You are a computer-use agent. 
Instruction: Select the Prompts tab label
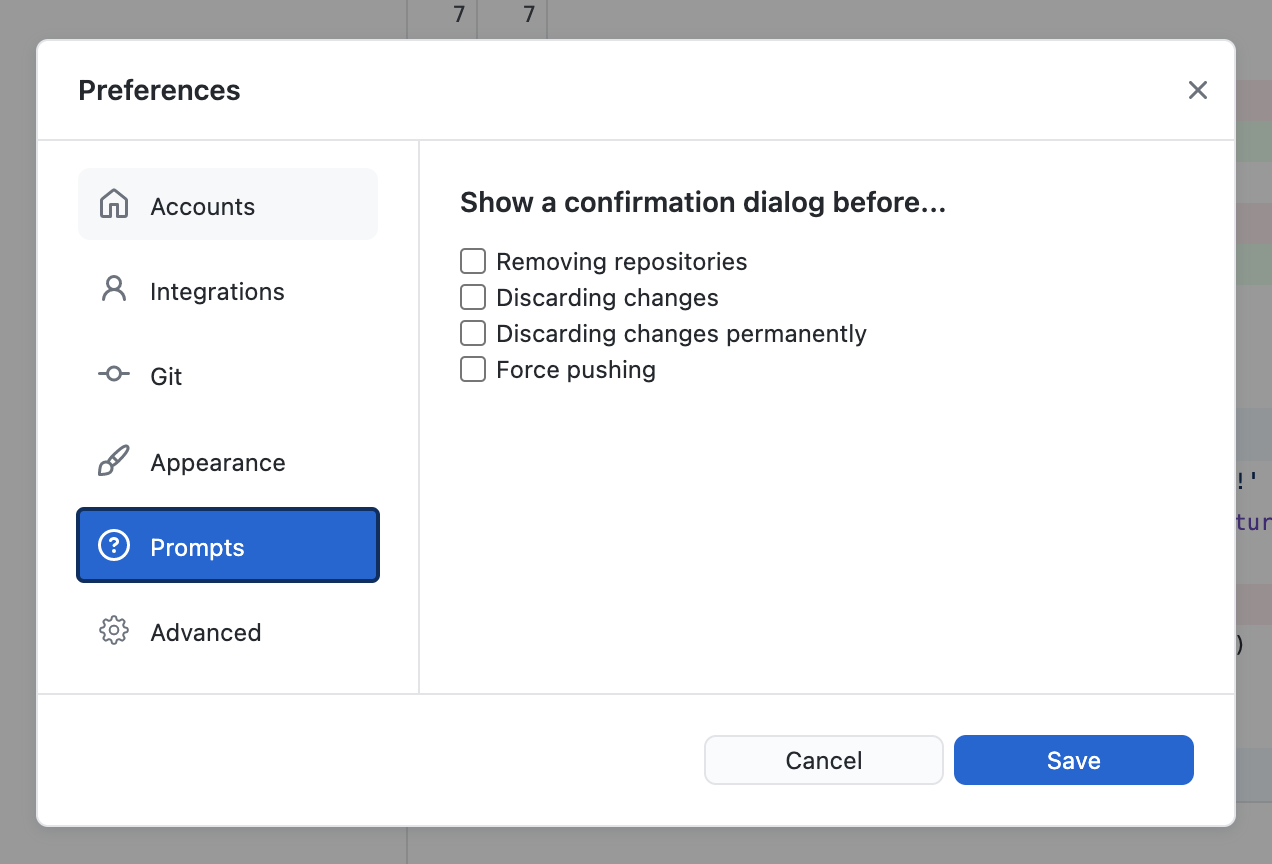[x=198, y=548]
